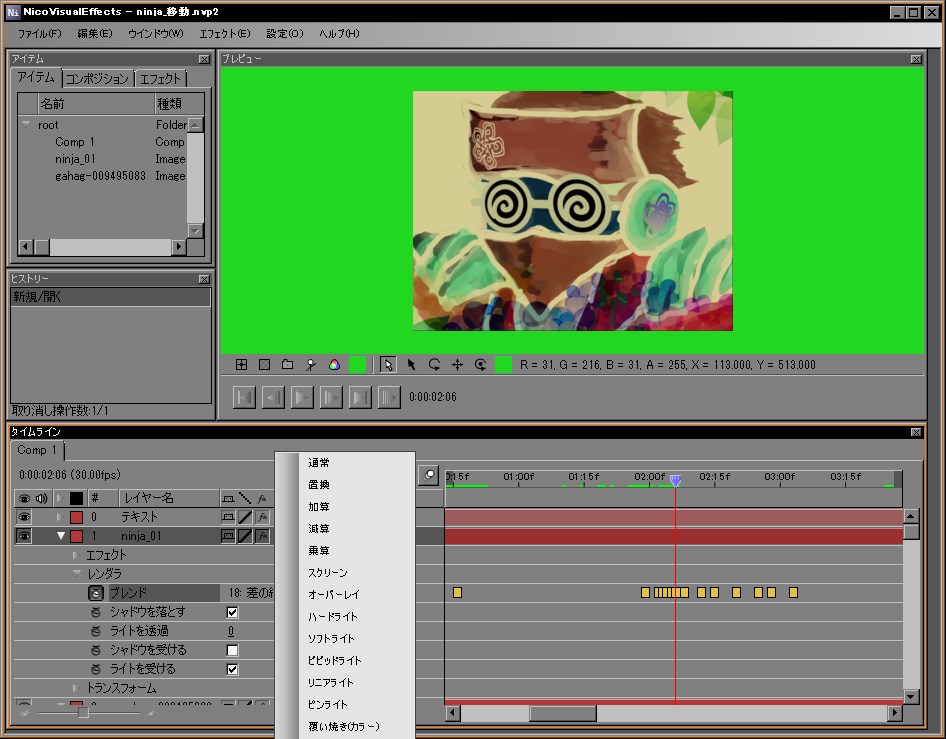Choose the solid black arrow tool

pyautogui.click(x=411, y=364)
